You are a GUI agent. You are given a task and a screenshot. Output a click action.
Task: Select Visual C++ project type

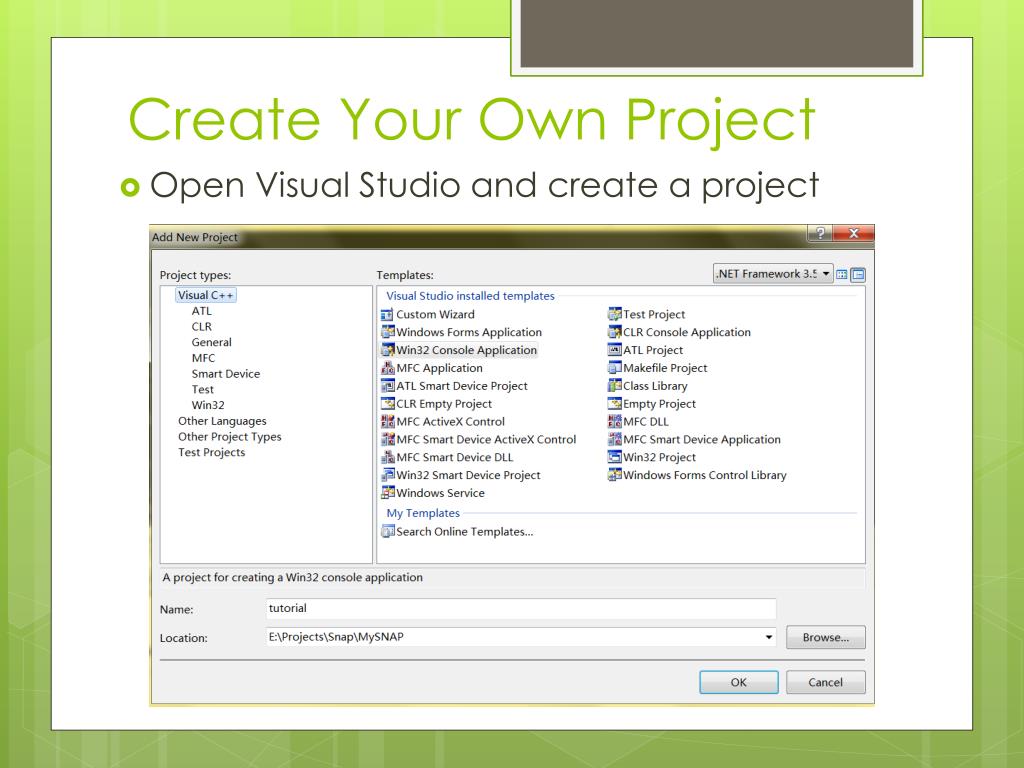[x=206, y=295]
